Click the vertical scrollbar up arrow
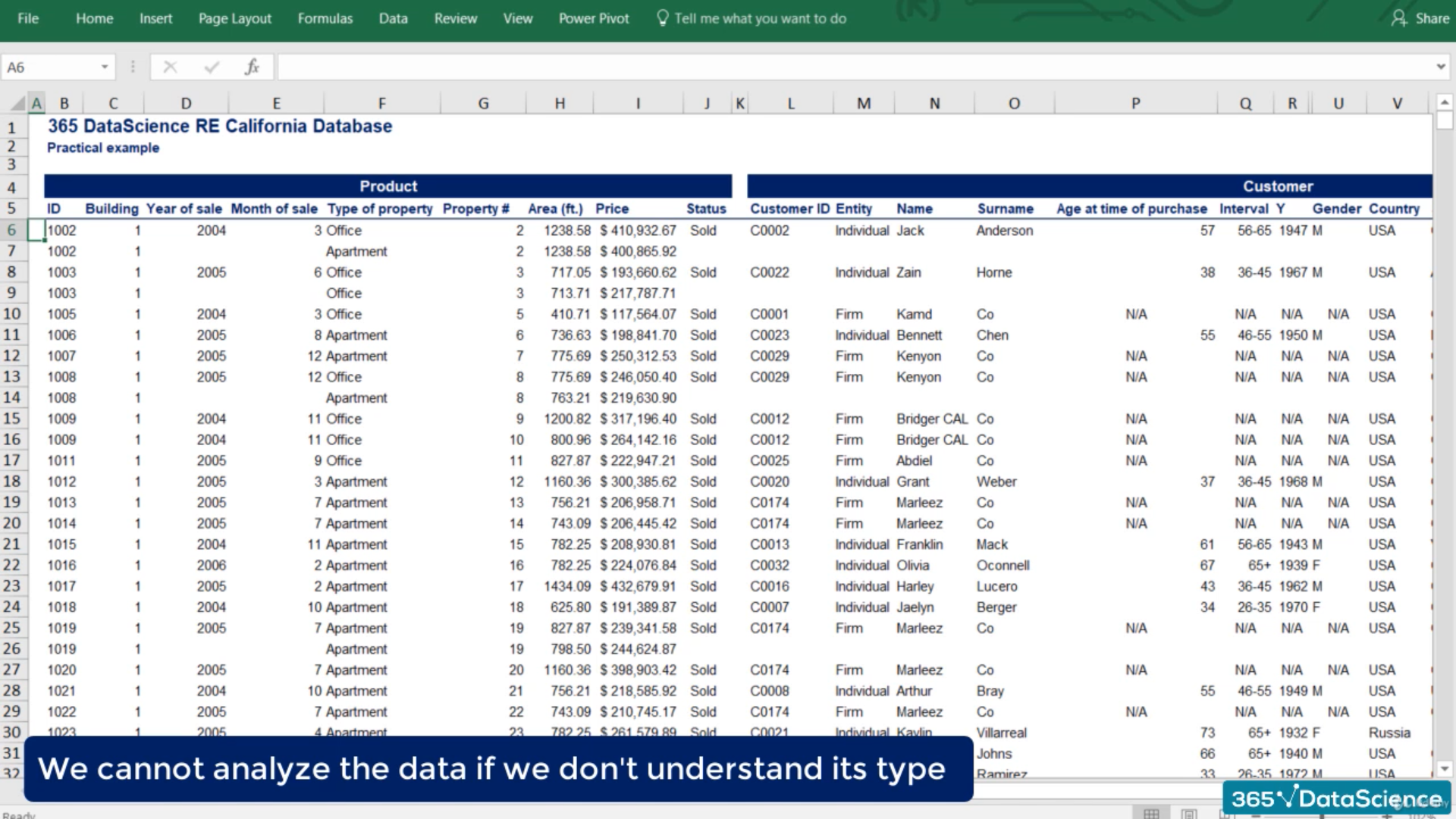 coord(1444,102)
